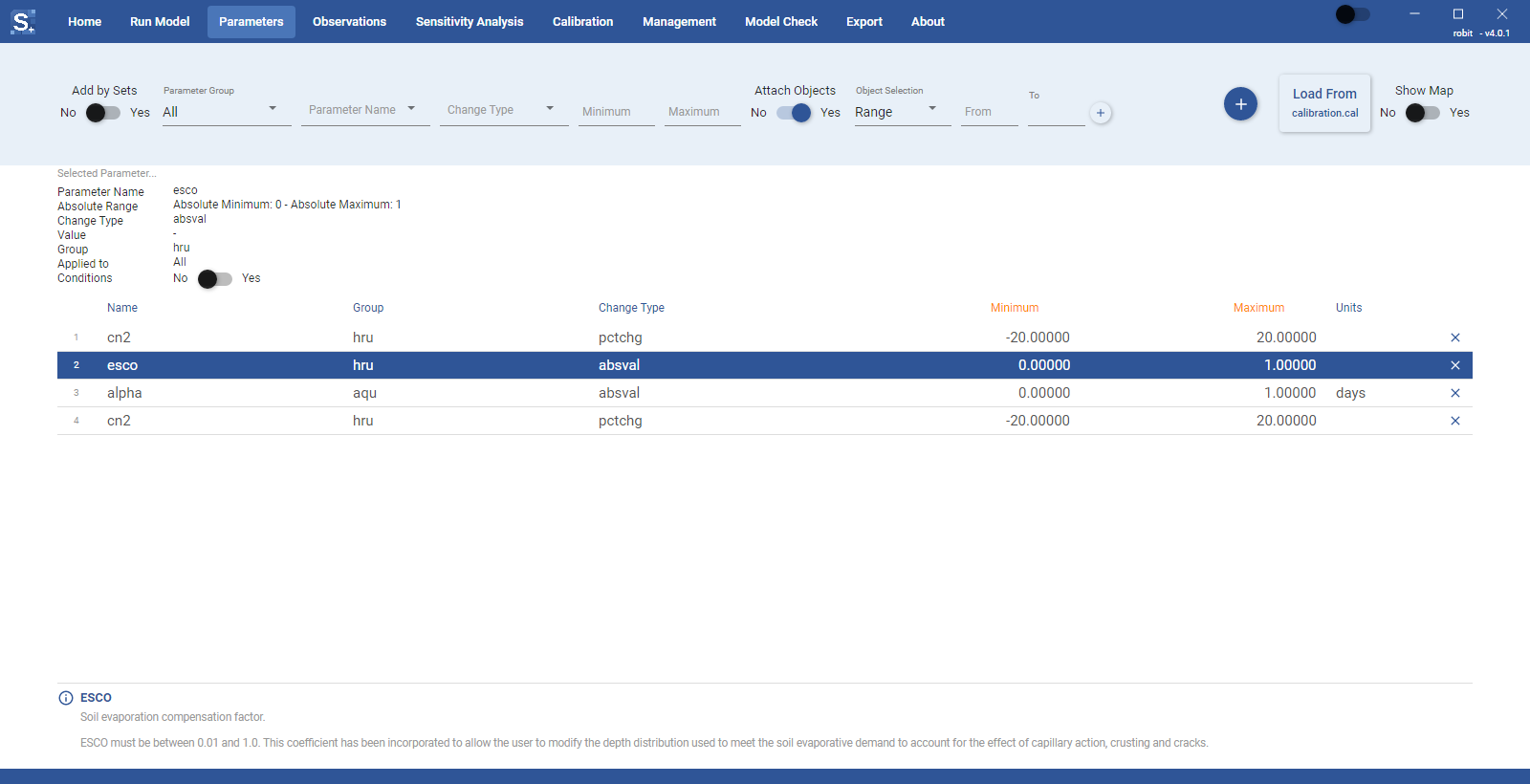1530x784 pixels.
Task: Open the Object Selection dropdown
Action: pos(903,112)
